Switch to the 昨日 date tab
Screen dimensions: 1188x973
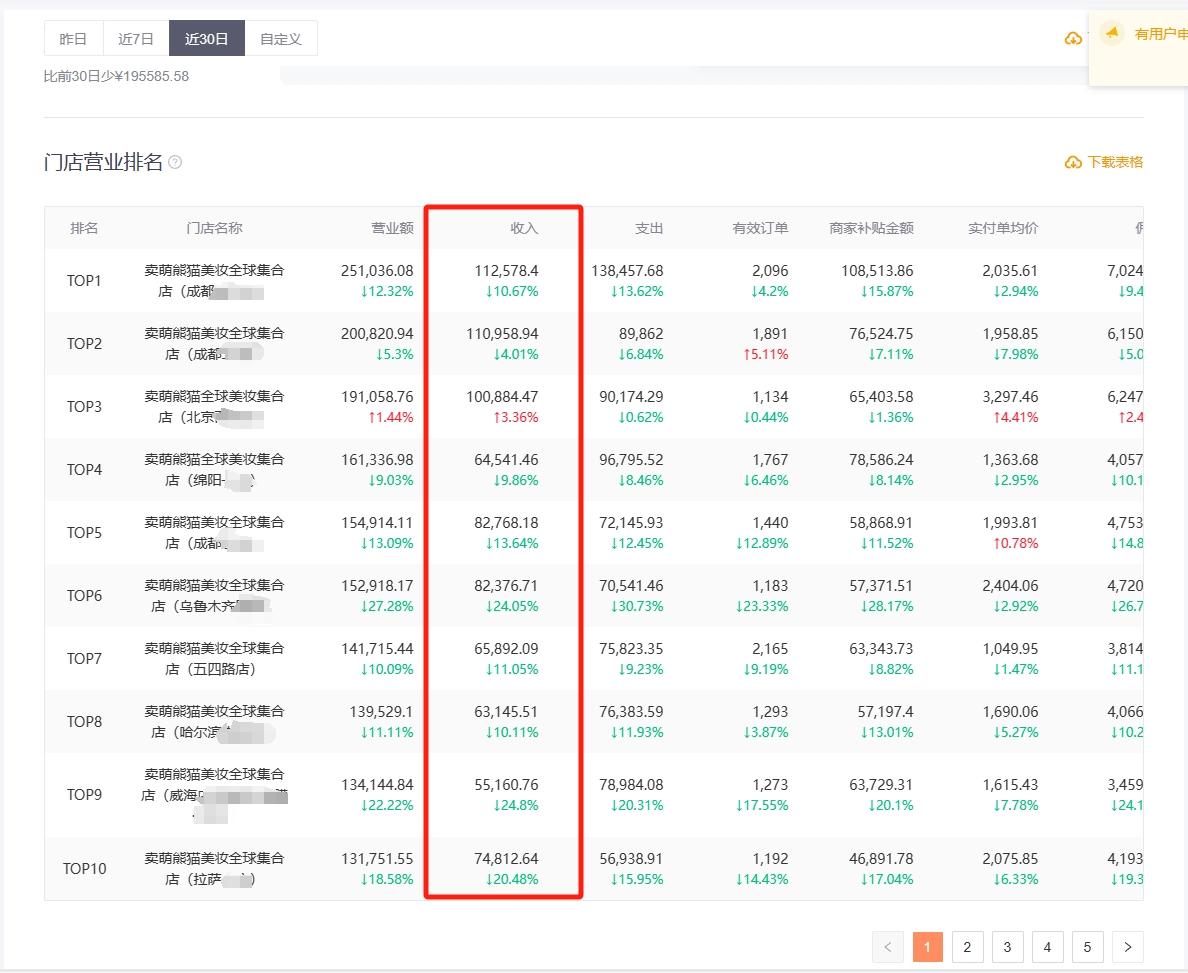click(x=72, y=38)
